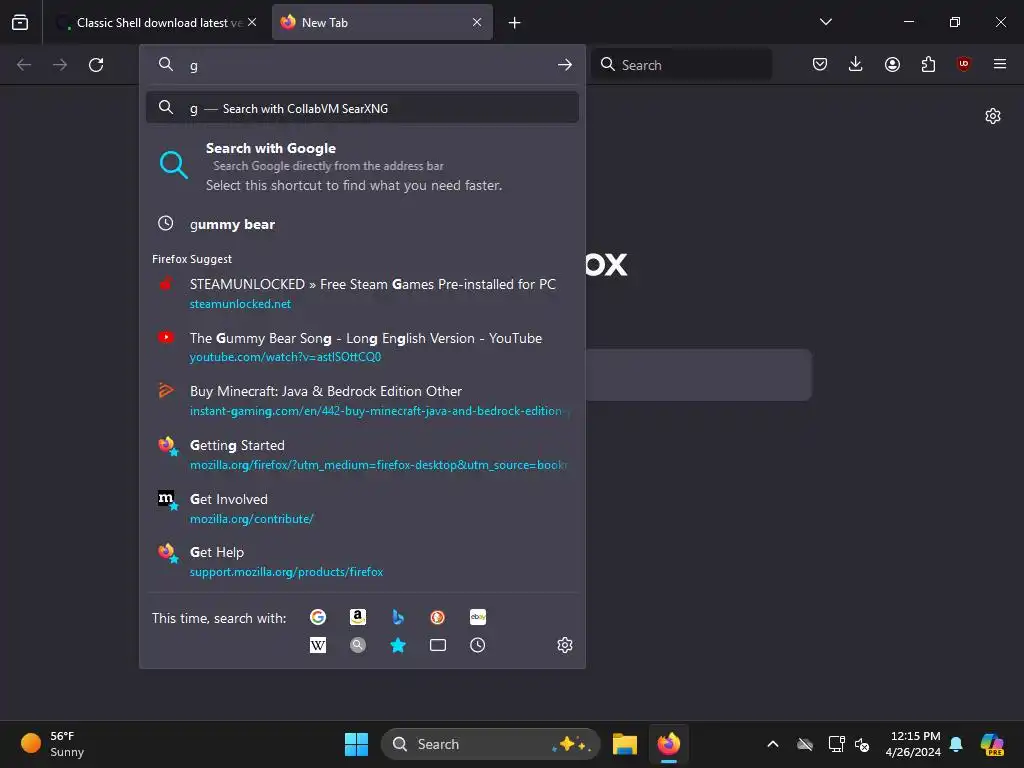Viewport: 1024px width, 768px height.
Task: Open the Get Involved bookmark suggestion
Action: click(362, 508)
